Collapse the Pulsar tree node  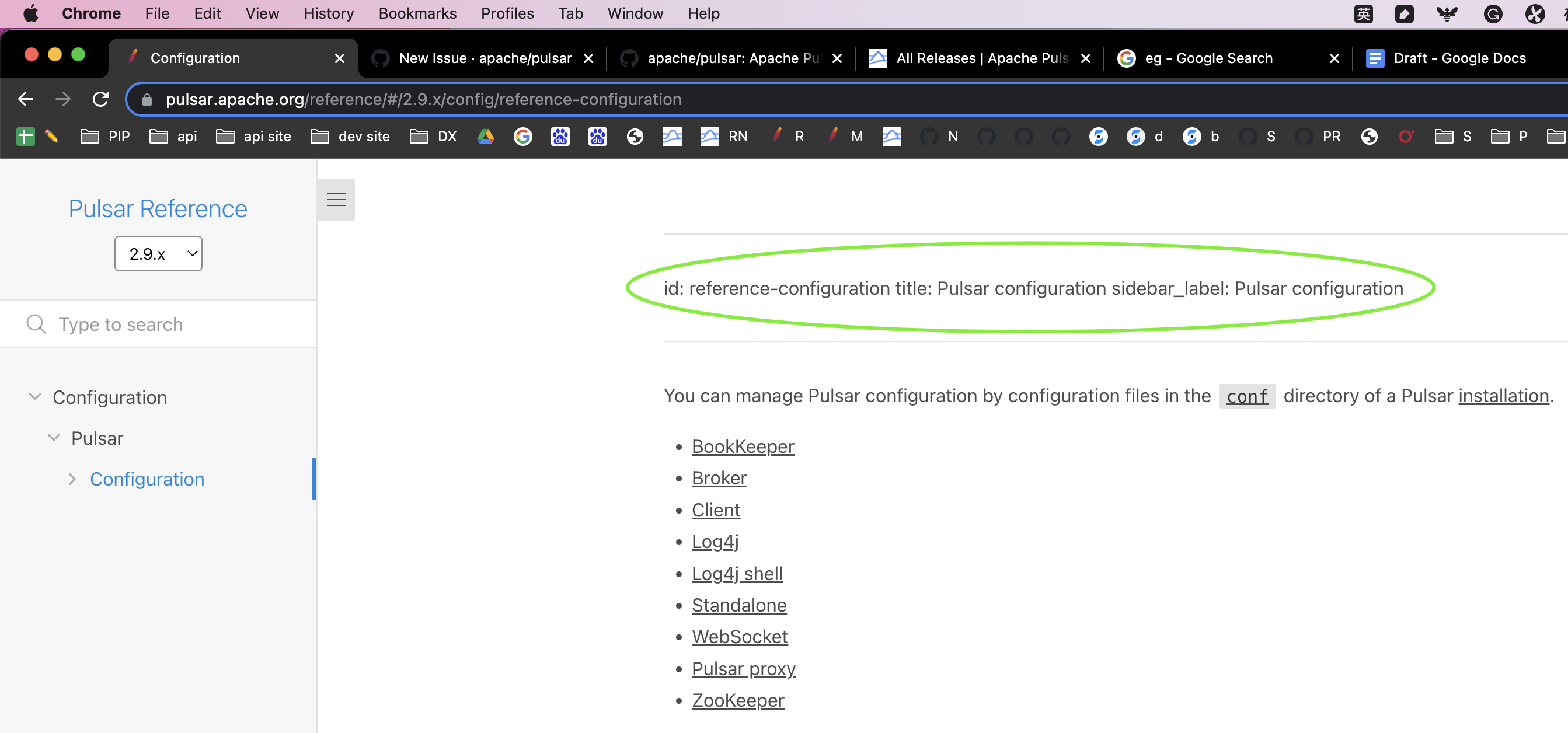tap(54, 437)
